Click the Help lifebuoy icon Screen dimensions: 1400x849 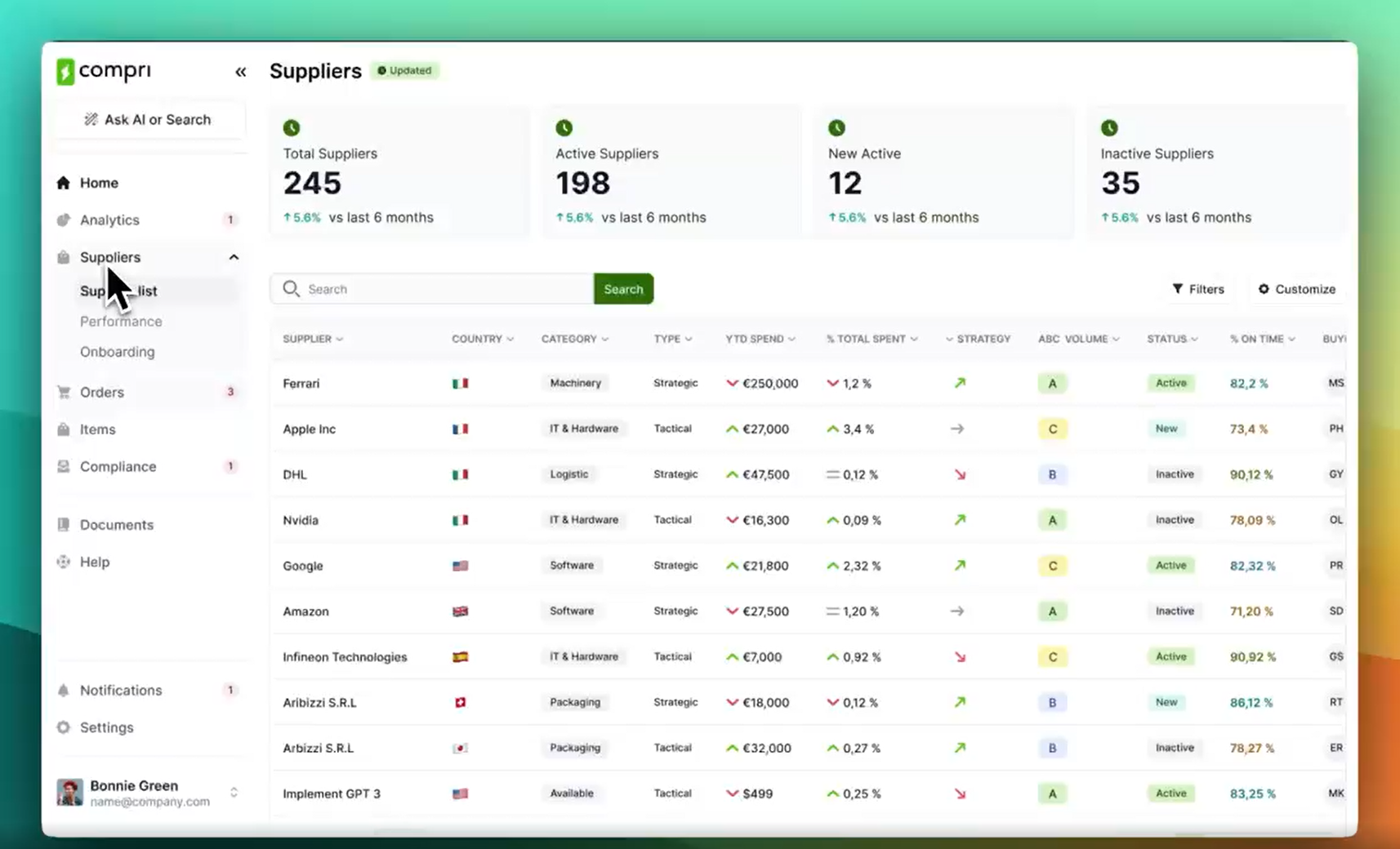64,562
